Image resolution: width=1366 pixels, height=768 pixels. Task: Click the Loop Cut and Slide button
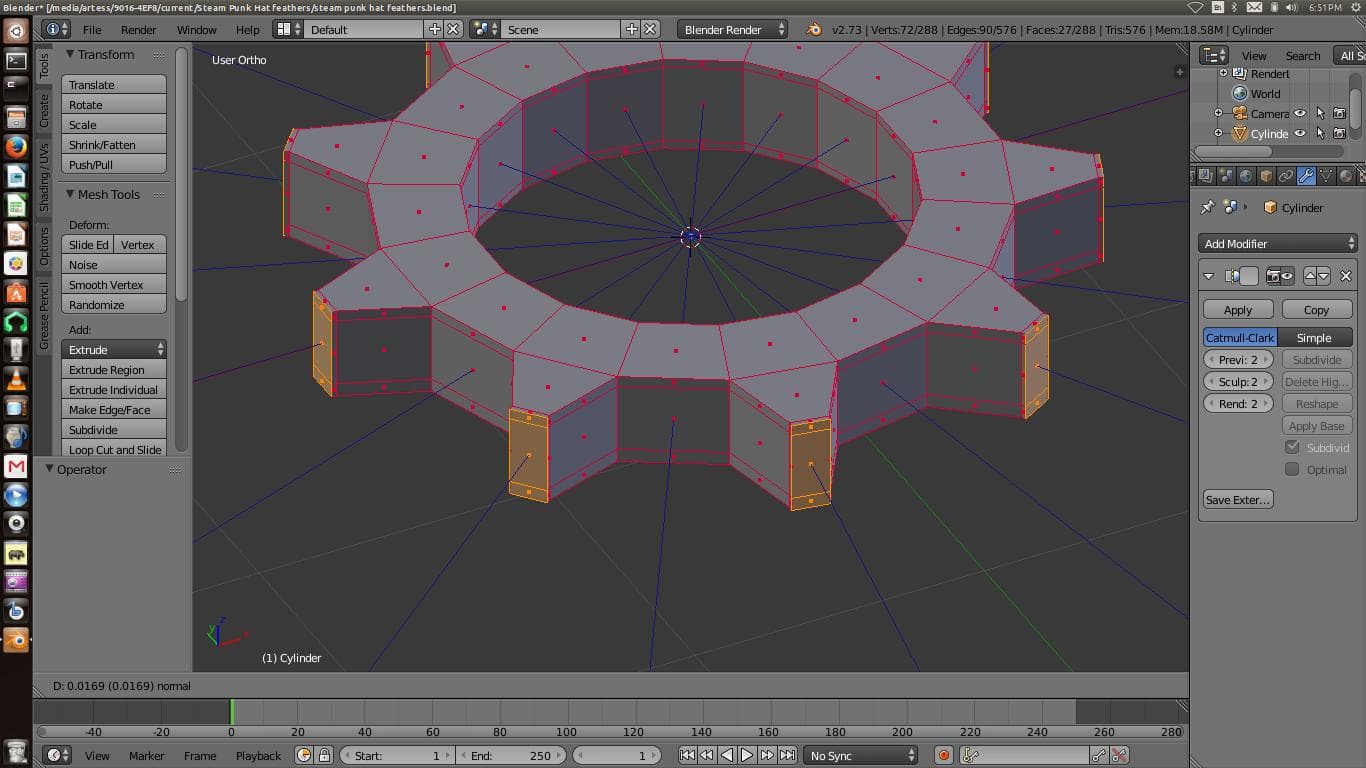click(x=114, y=449)
